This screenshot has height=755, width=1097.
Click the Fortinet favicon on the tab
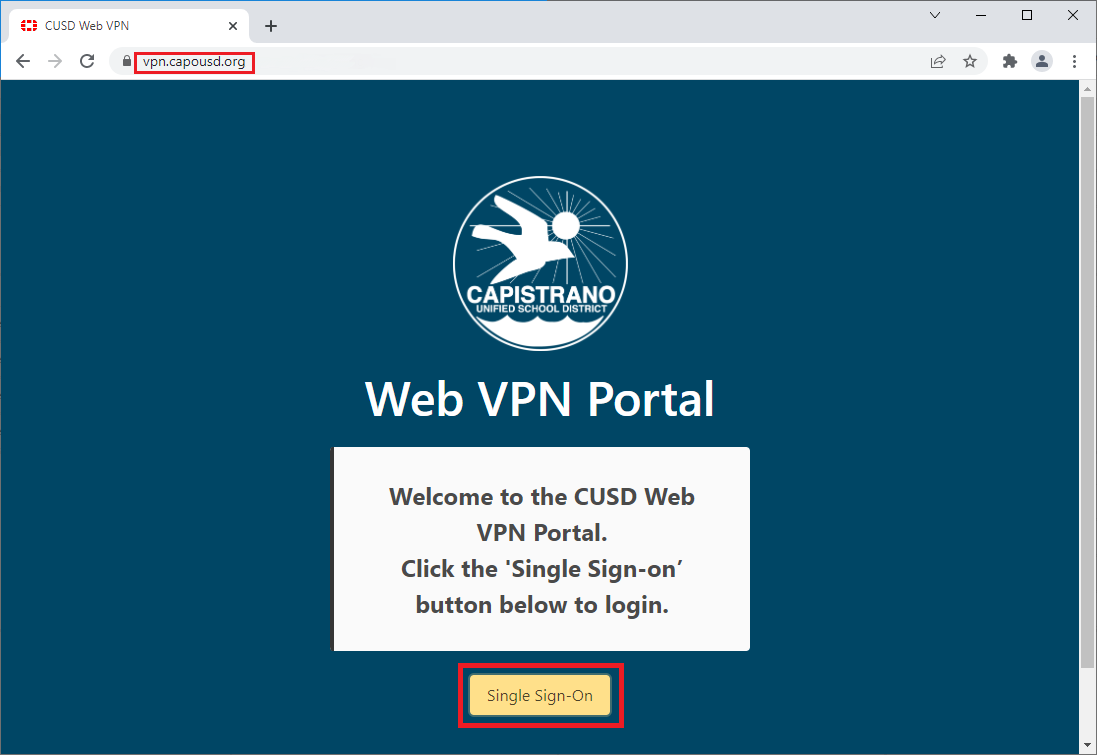pos(29,26)
